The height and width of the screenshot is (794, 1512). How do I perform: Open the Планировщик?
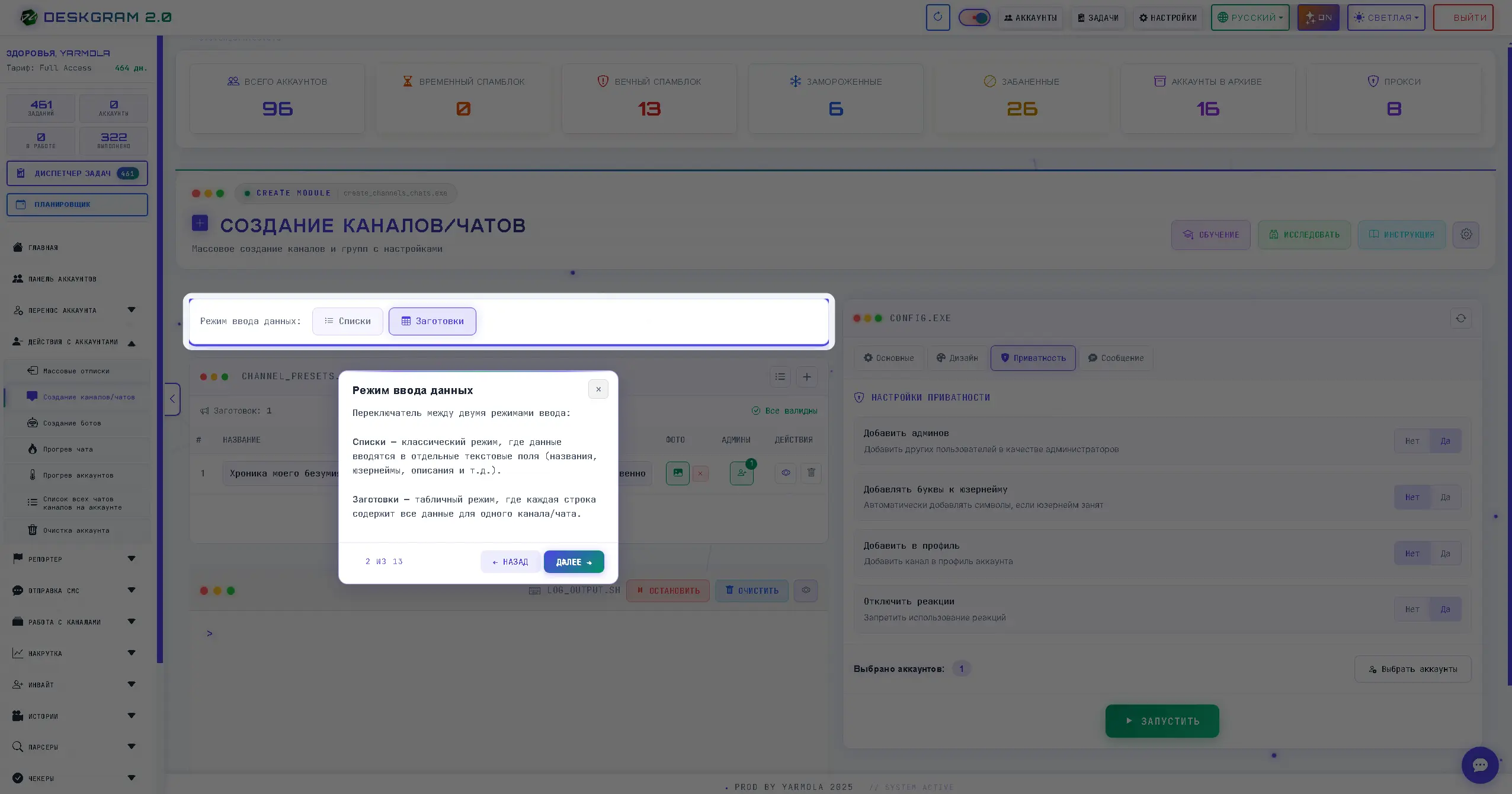click(77, 204)
